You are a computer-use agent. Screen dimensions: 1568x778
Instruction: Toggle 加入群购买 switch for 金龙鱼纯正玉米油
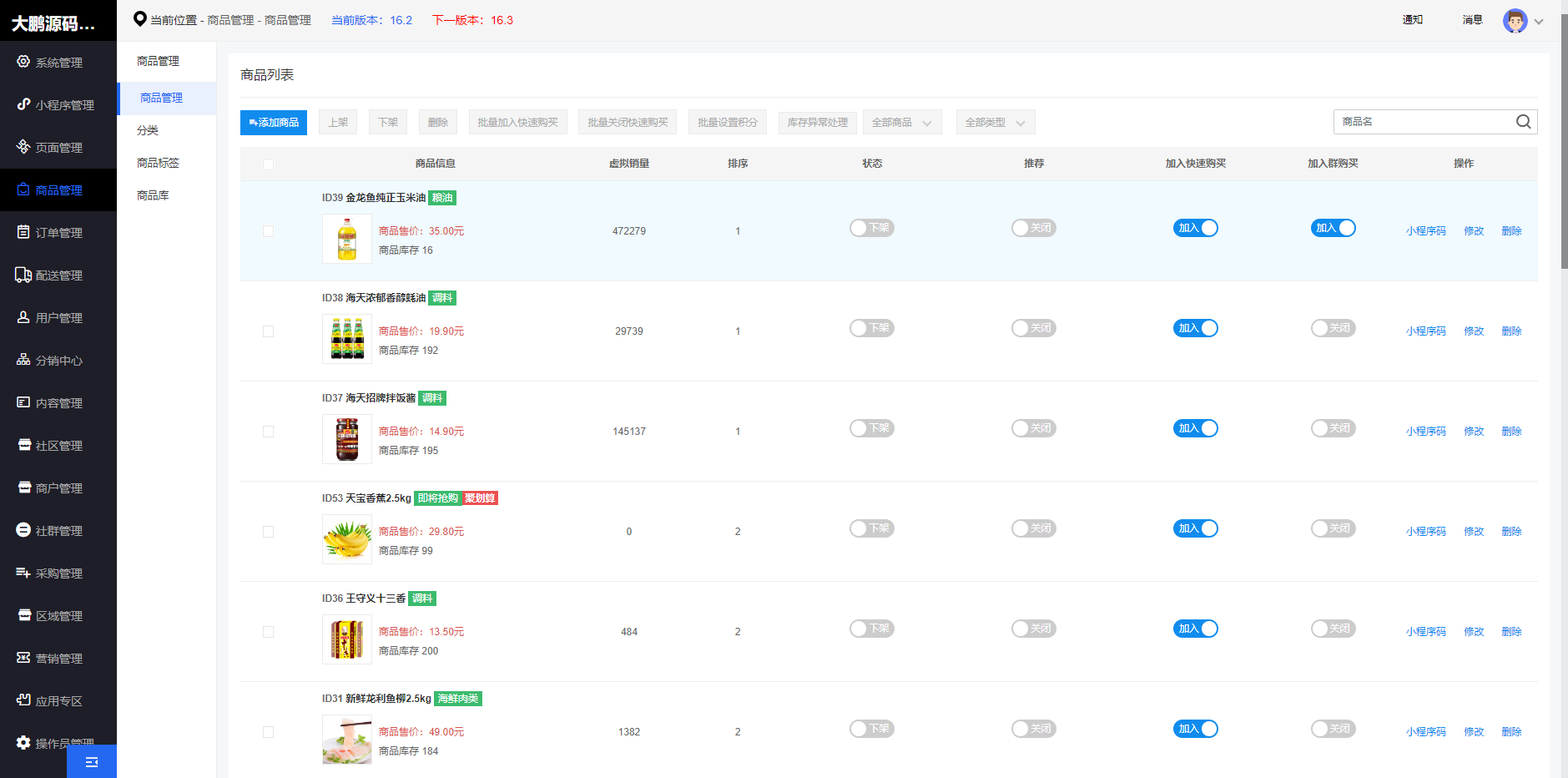click(x=1333, y=228)
